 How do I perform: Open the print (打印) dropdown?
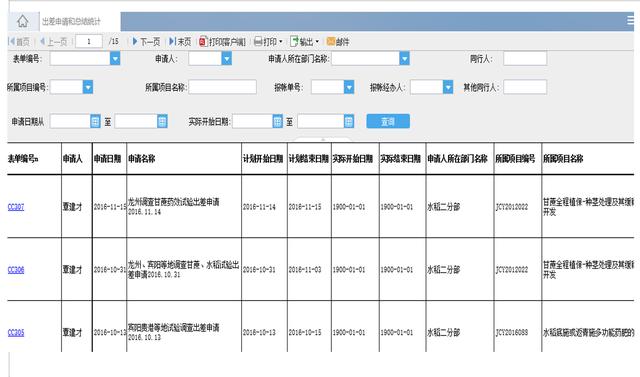pos(268,42)
